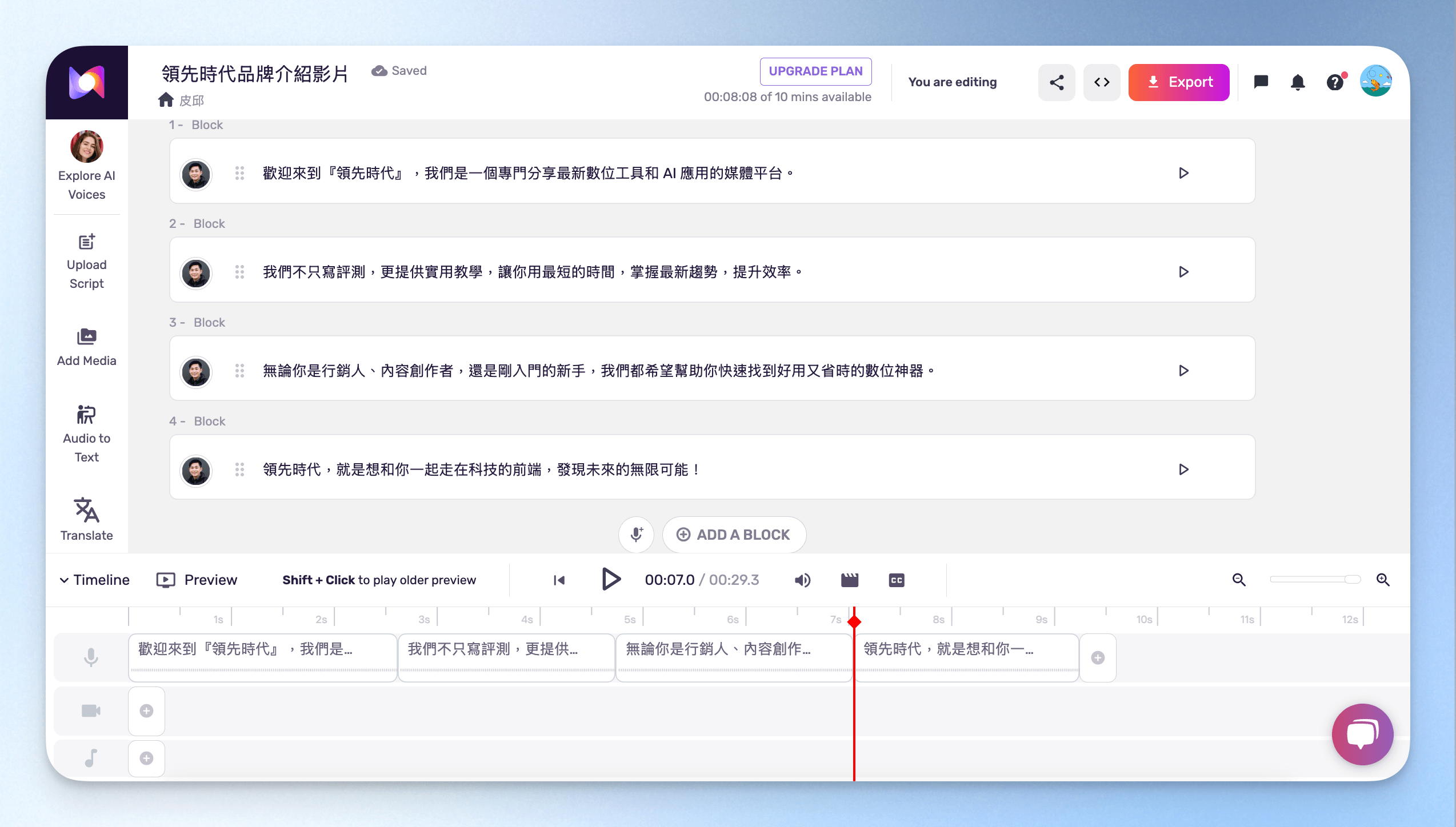Zoom in the timeline
The image size is (1456, 827).
coord(1383,580)
